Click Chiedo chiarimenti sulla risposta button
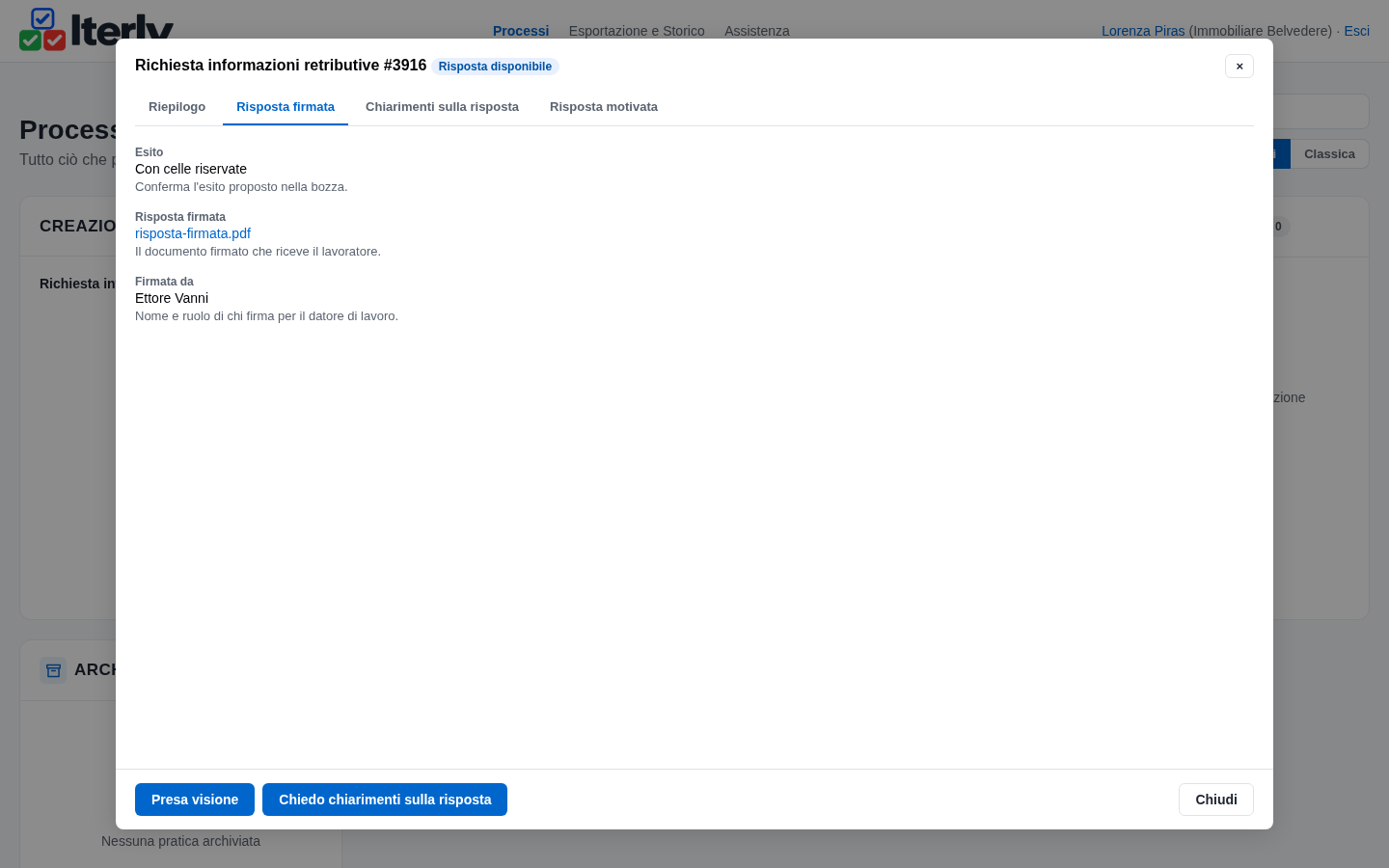The width and height of the screenshot is (1389, 868). [385, 800]
